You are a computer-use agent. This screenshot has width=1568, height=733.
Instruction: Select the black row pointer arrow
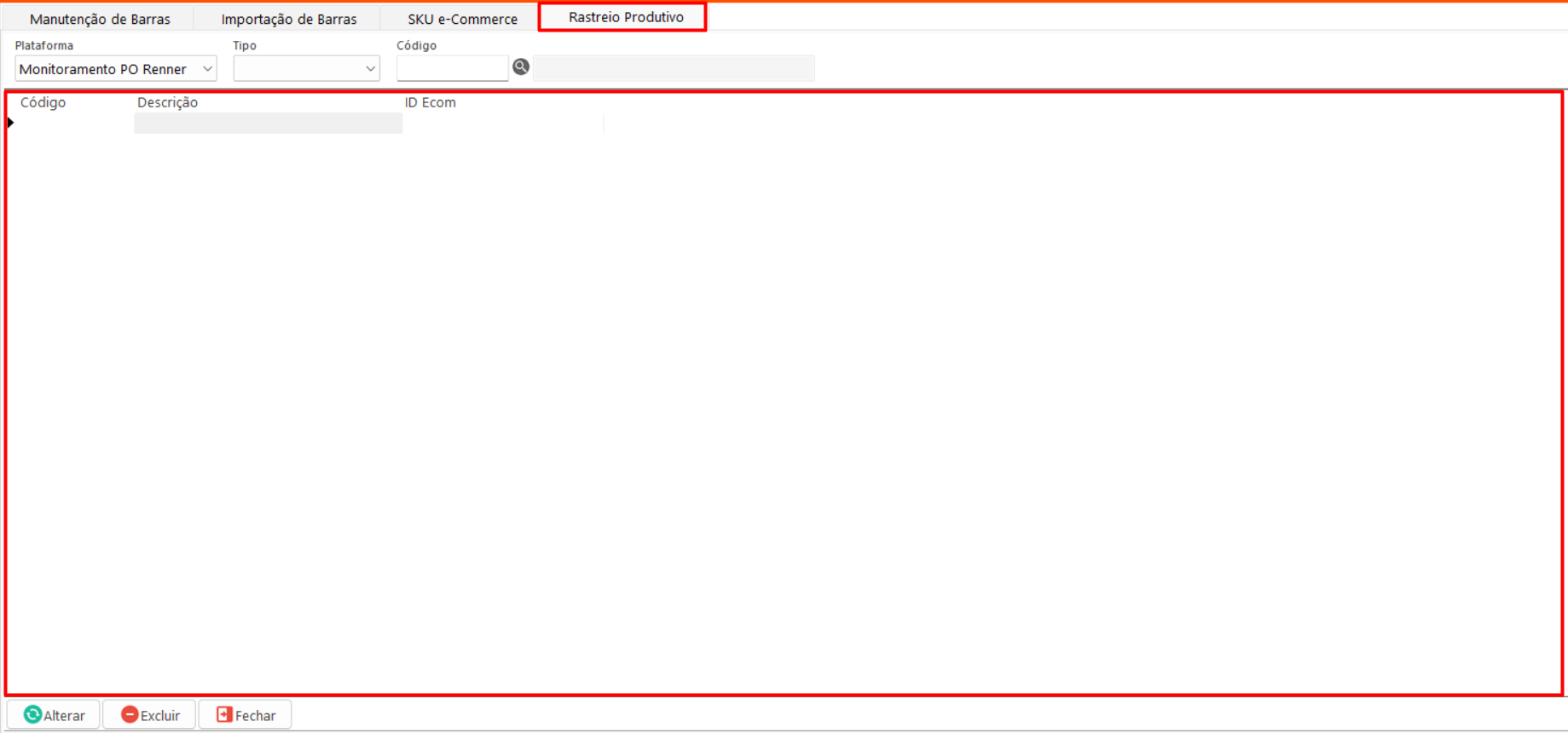click(10, 123)
